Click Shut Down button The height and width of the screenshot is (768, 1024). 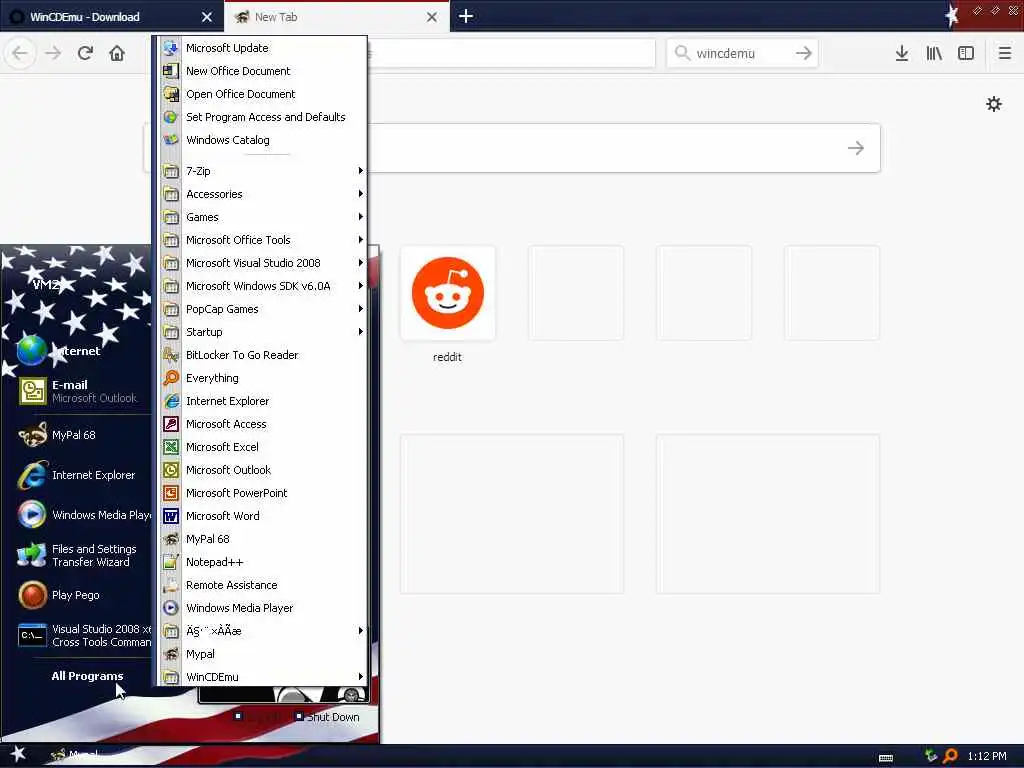pos(327,716)
